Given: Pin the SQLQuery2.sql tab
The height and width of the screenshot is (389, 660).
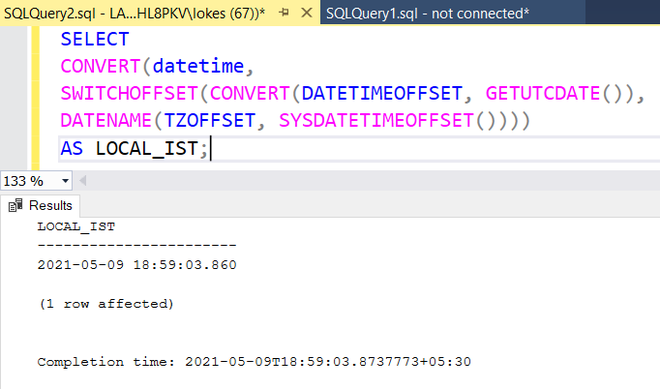Looking at the screenshot, I should [x=284, y=13].
